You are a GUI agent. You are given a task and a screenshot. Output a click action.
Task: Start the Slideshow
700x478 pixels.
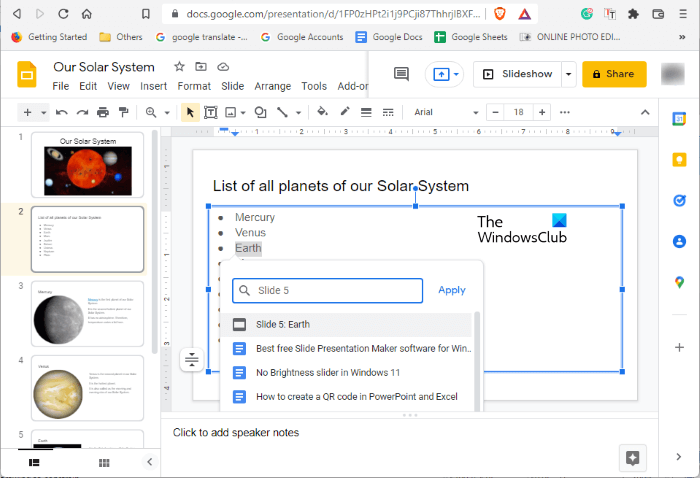tap(518, 74)
